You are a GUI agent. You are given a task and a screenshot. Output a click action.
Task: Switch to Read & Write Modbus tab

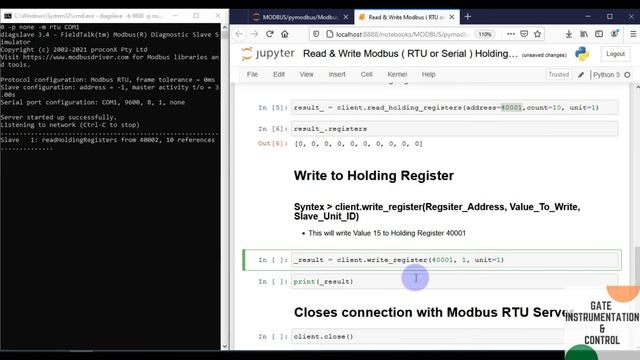406,17
